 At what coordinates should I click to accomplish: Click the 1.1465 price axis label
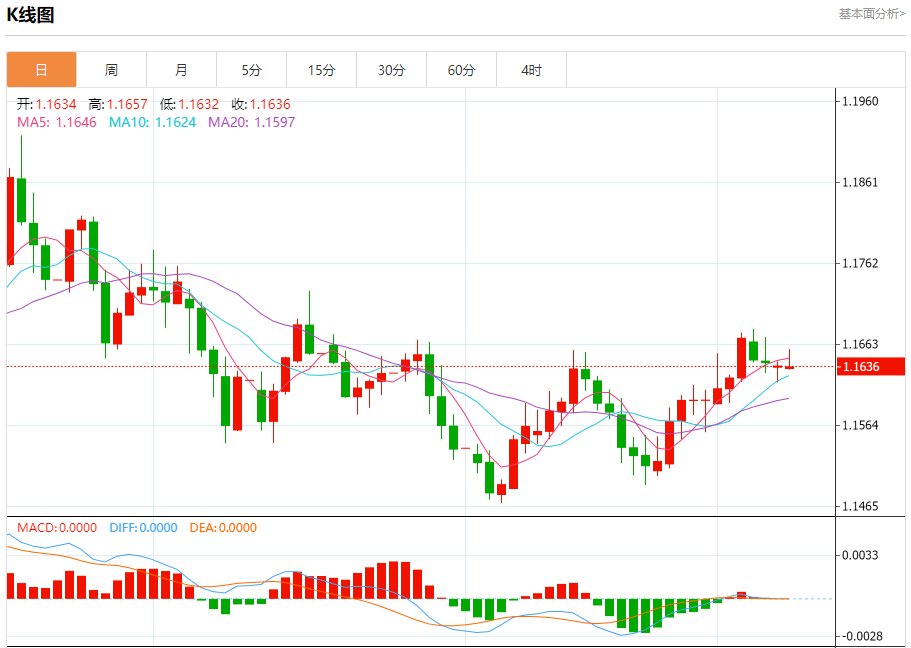pyautogui.click(x=860, y=506)
